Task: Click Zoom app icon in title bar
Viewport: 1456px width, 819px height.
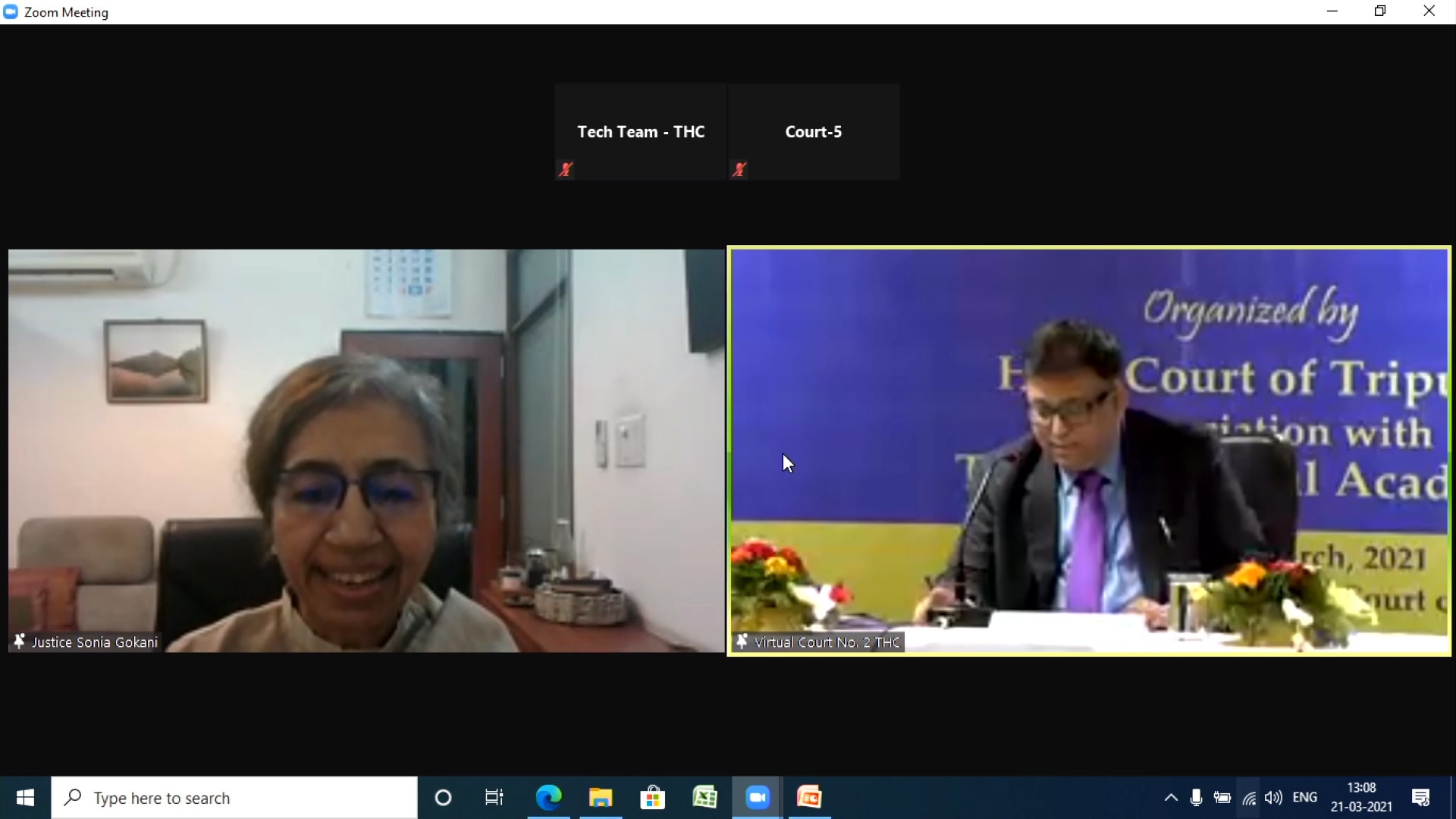Action: 11,11
